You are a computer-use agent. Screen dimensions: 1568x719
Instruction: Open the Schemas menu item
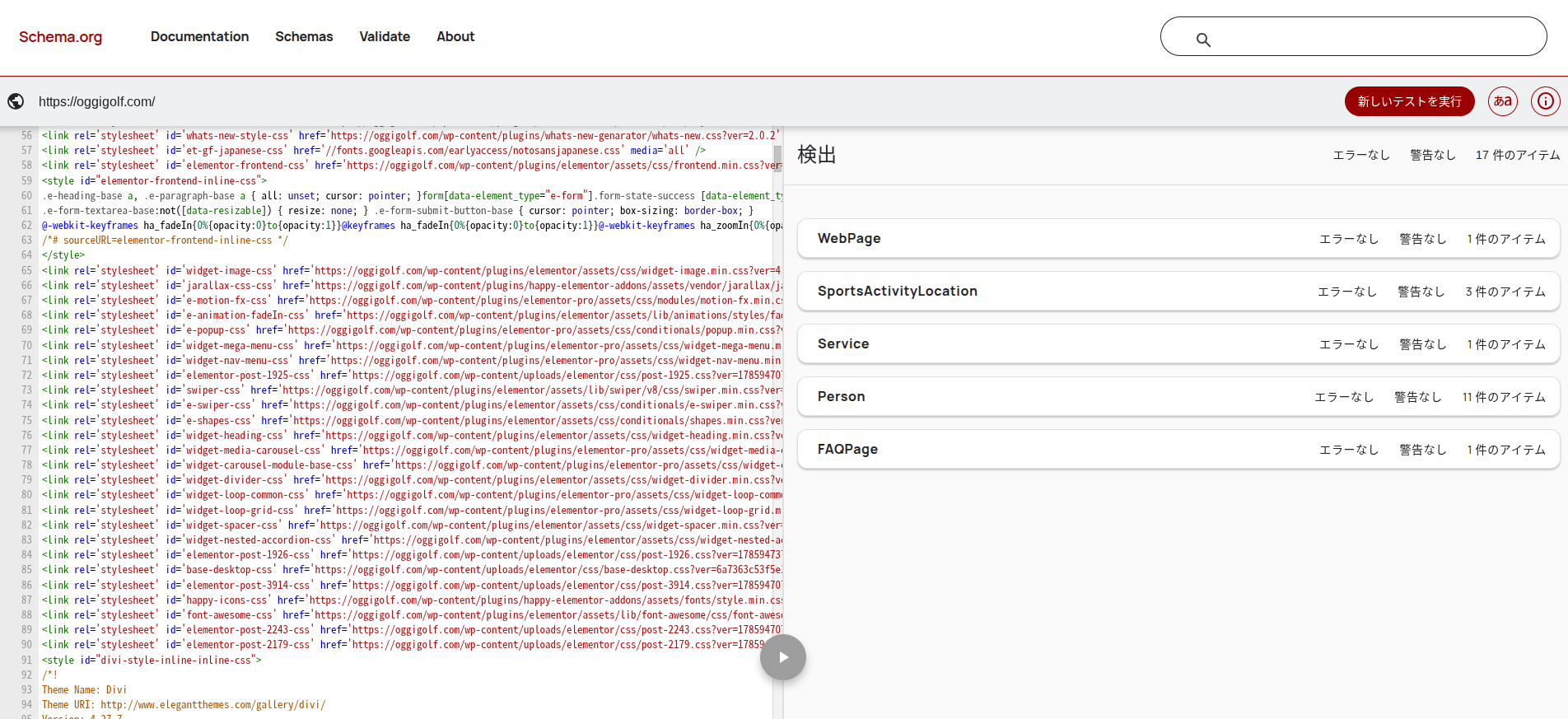tap(304, 37)
